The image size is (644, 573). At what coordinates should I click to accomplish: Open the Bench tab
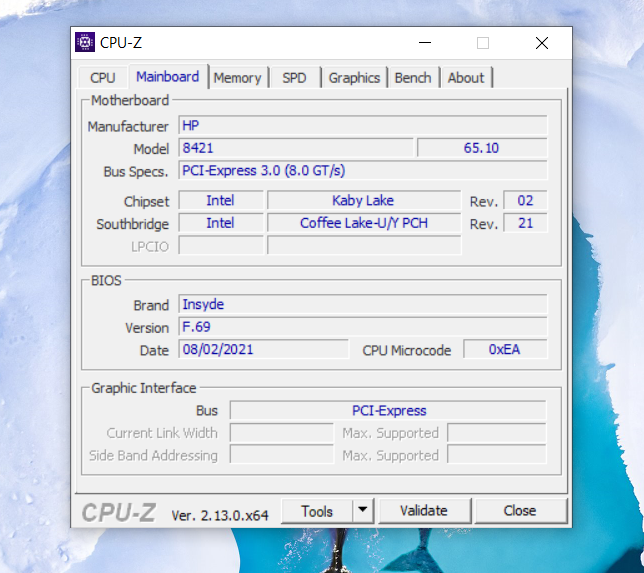(x=413, y=78)
